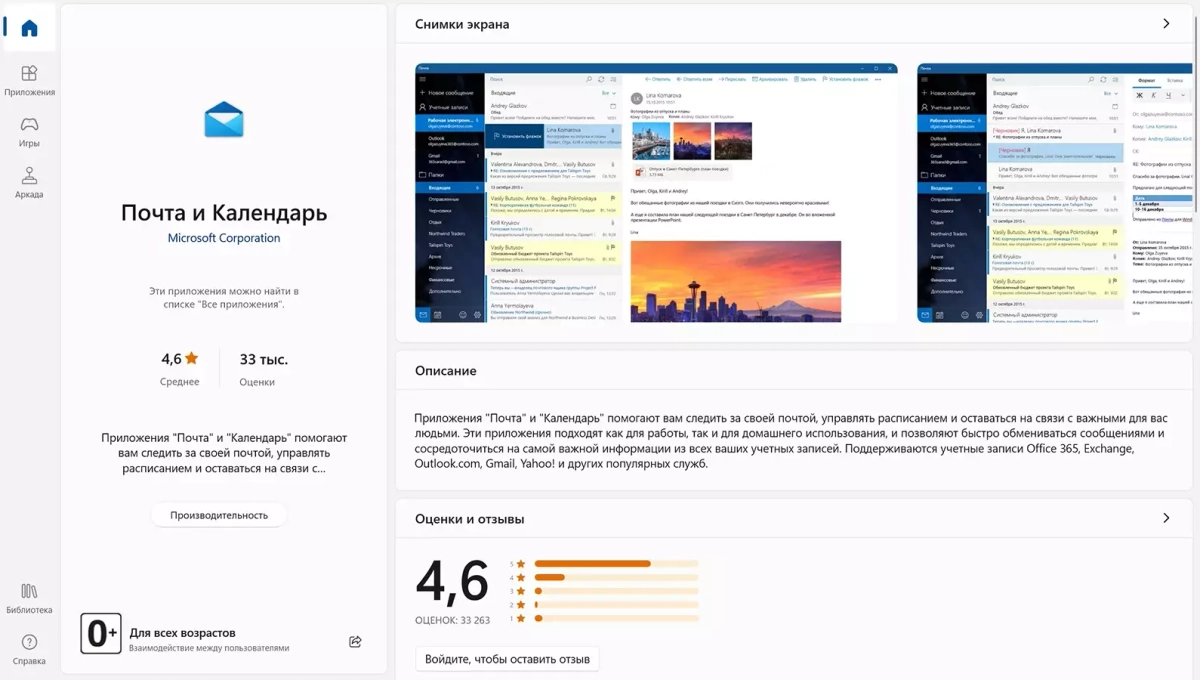The image size is (1200, 680).
Task: Click the Mail and Calendar app icon
Action: click(x=224, y=120)
